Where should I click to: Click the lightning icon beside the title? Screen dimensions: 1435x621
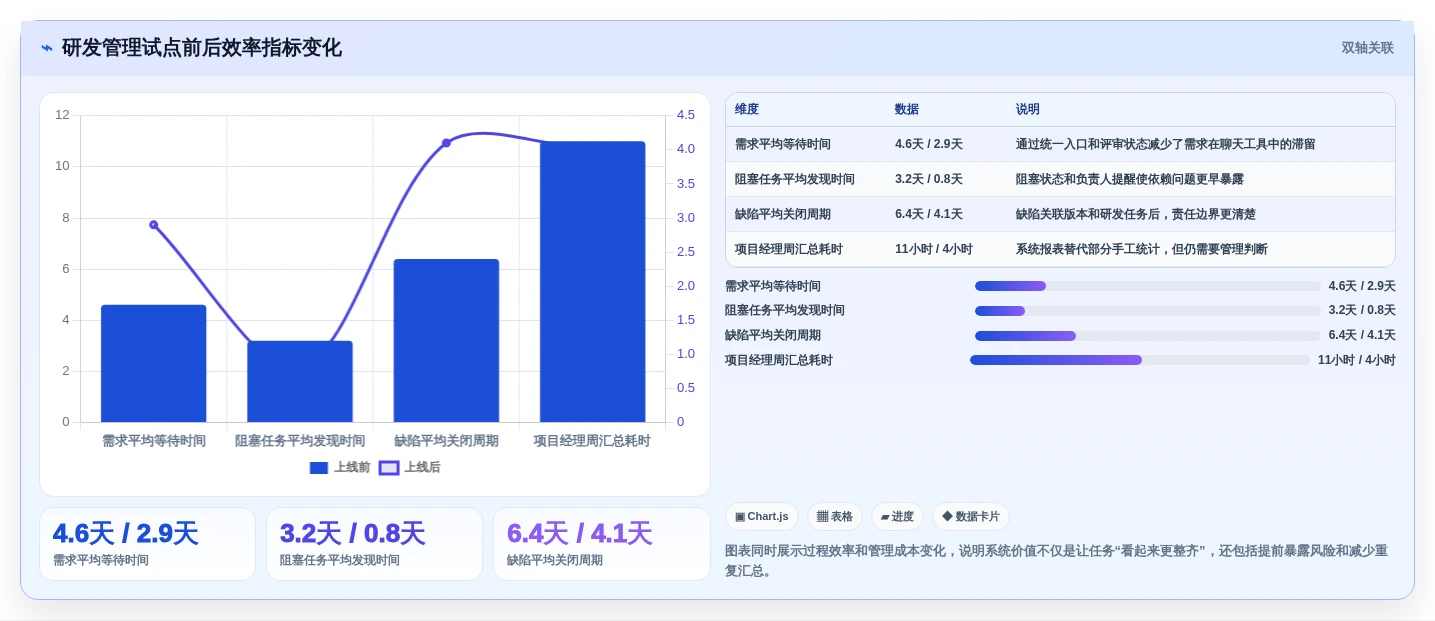click(47, 48)
